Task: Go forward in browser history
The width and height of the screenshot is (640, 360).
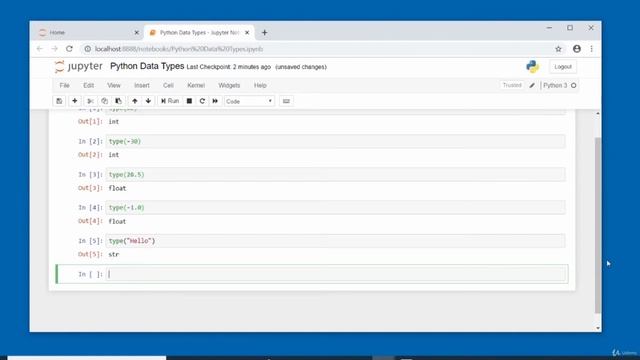Action: [x=55, y=49]
